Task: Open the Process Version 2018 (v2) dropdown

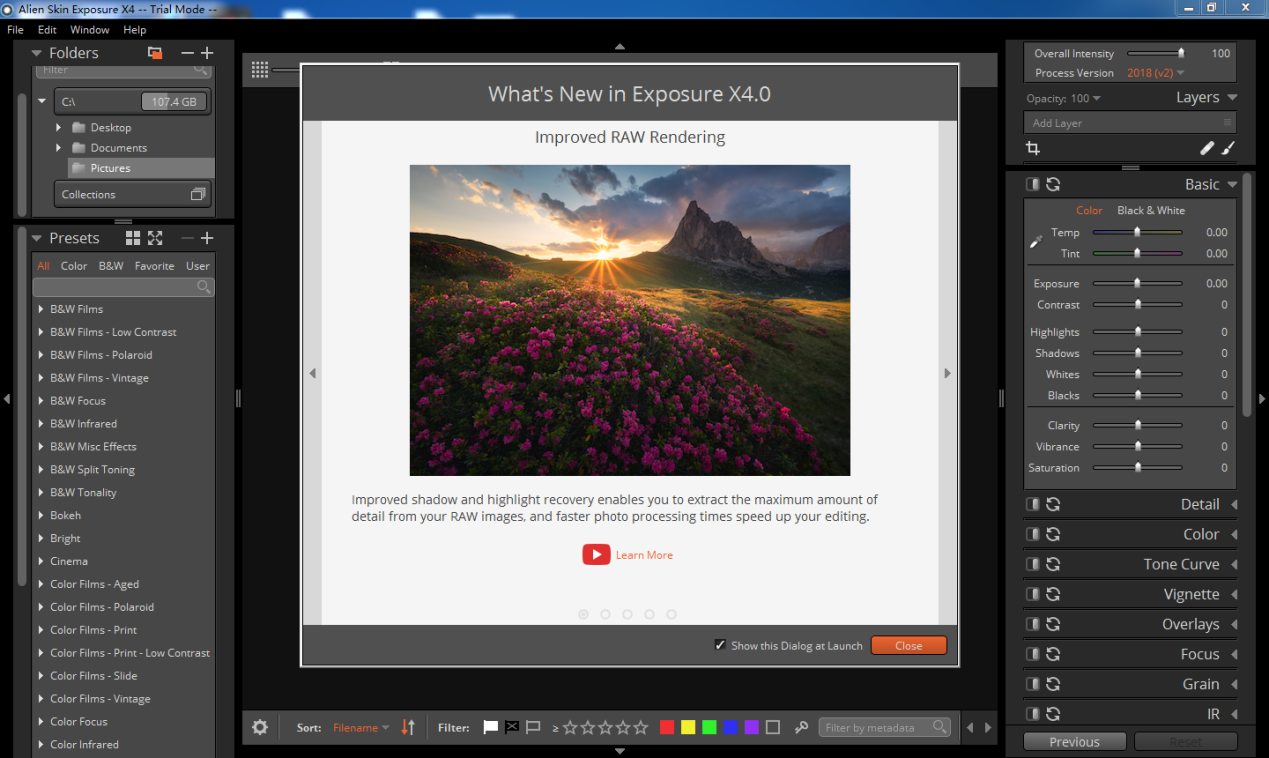Action: [1155, 73]
